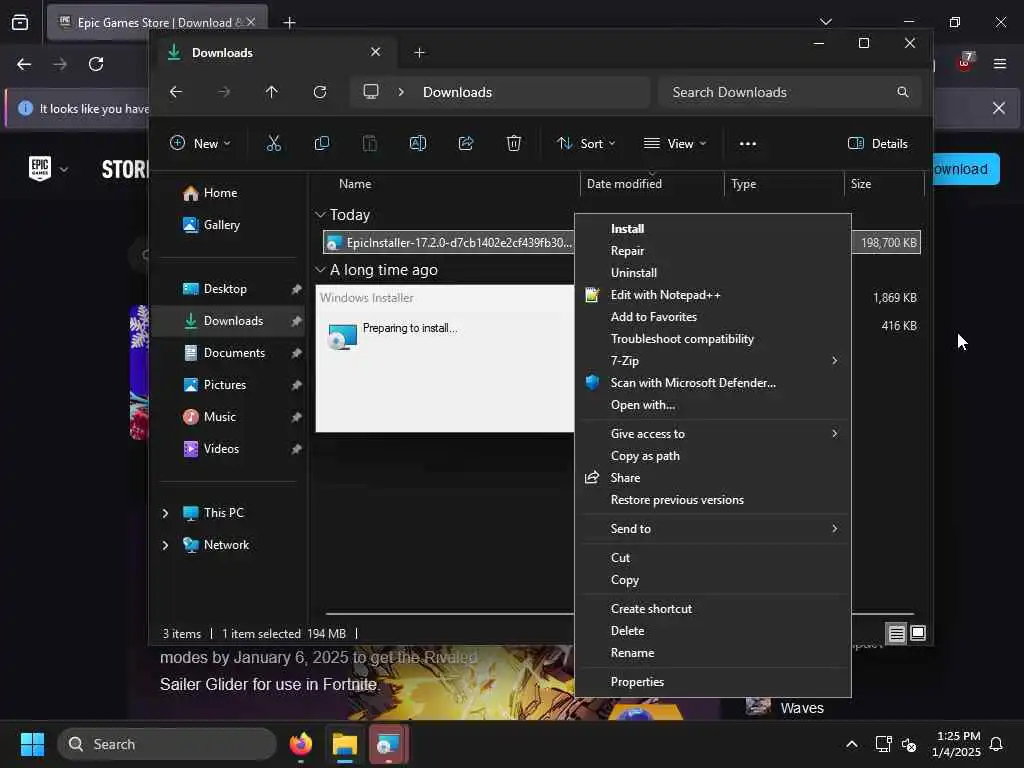This screenshot has width=1024, height=768.
Task: Click the Epic Games logo
Action: pyautogui.click(x=40, y=168)
